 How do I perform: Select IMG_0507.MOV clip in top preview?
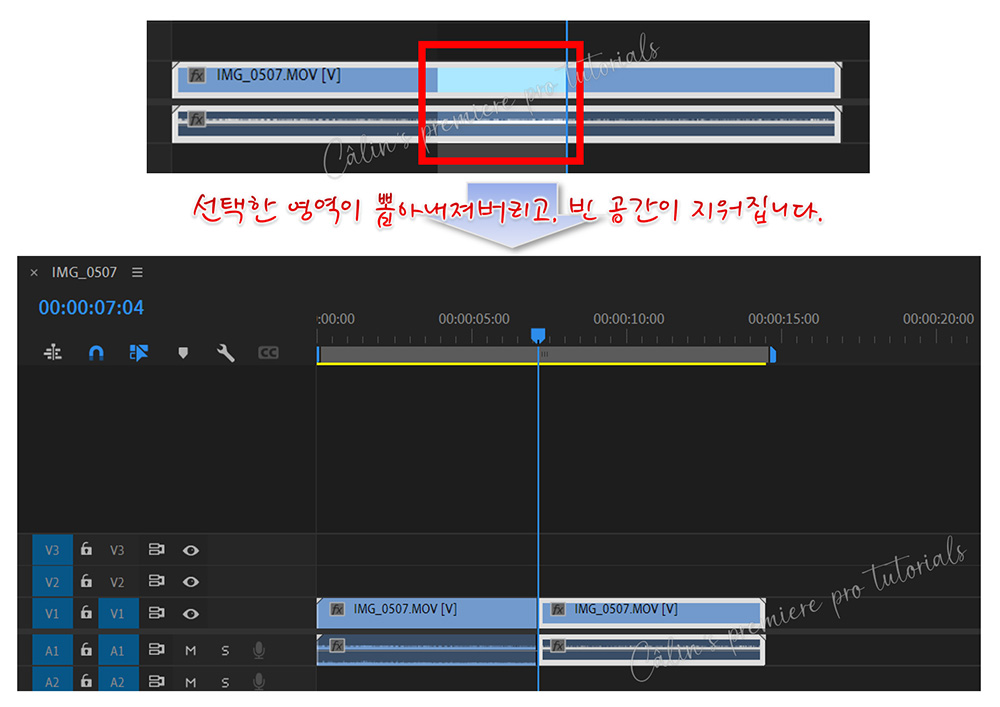tap(506, 80)
